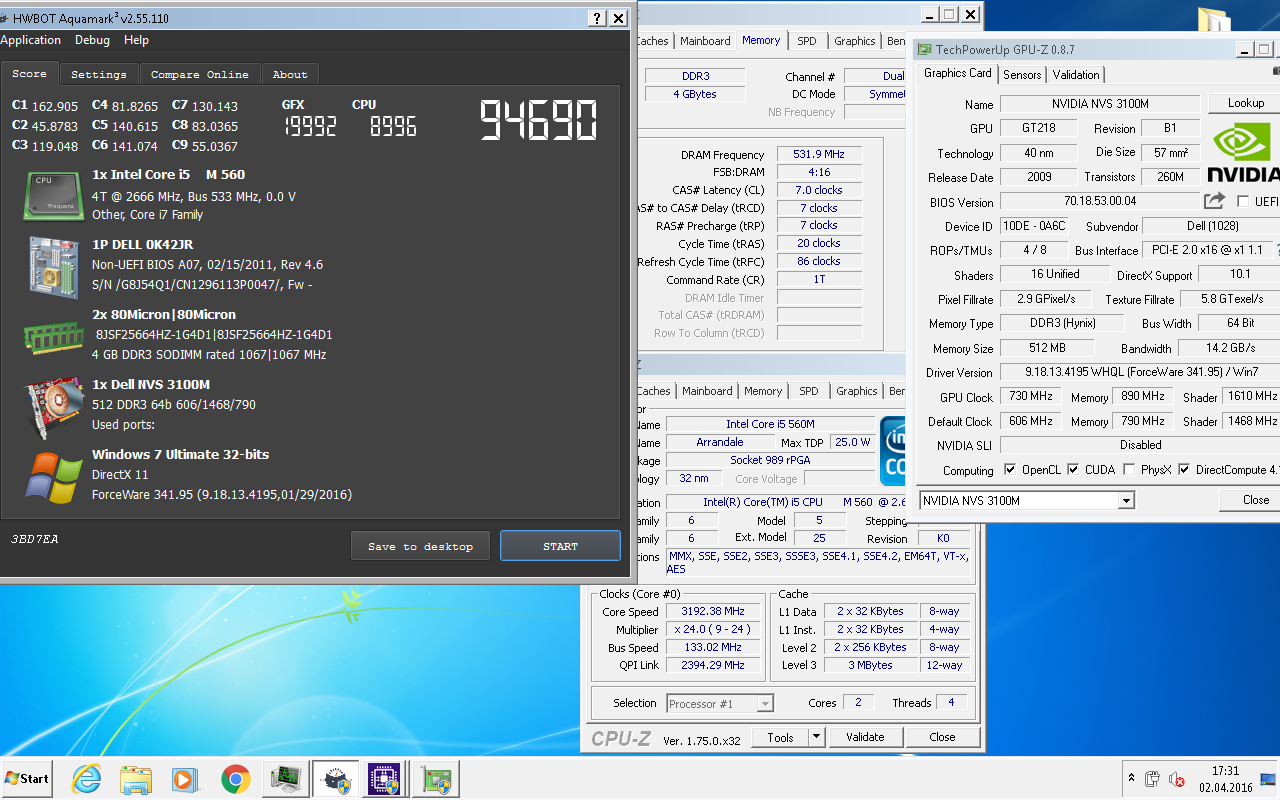Click the Windows logo beside Windows 7 Ultimate
The width and height of the screenshot is (1280, 800).
[x=54, y=477]
